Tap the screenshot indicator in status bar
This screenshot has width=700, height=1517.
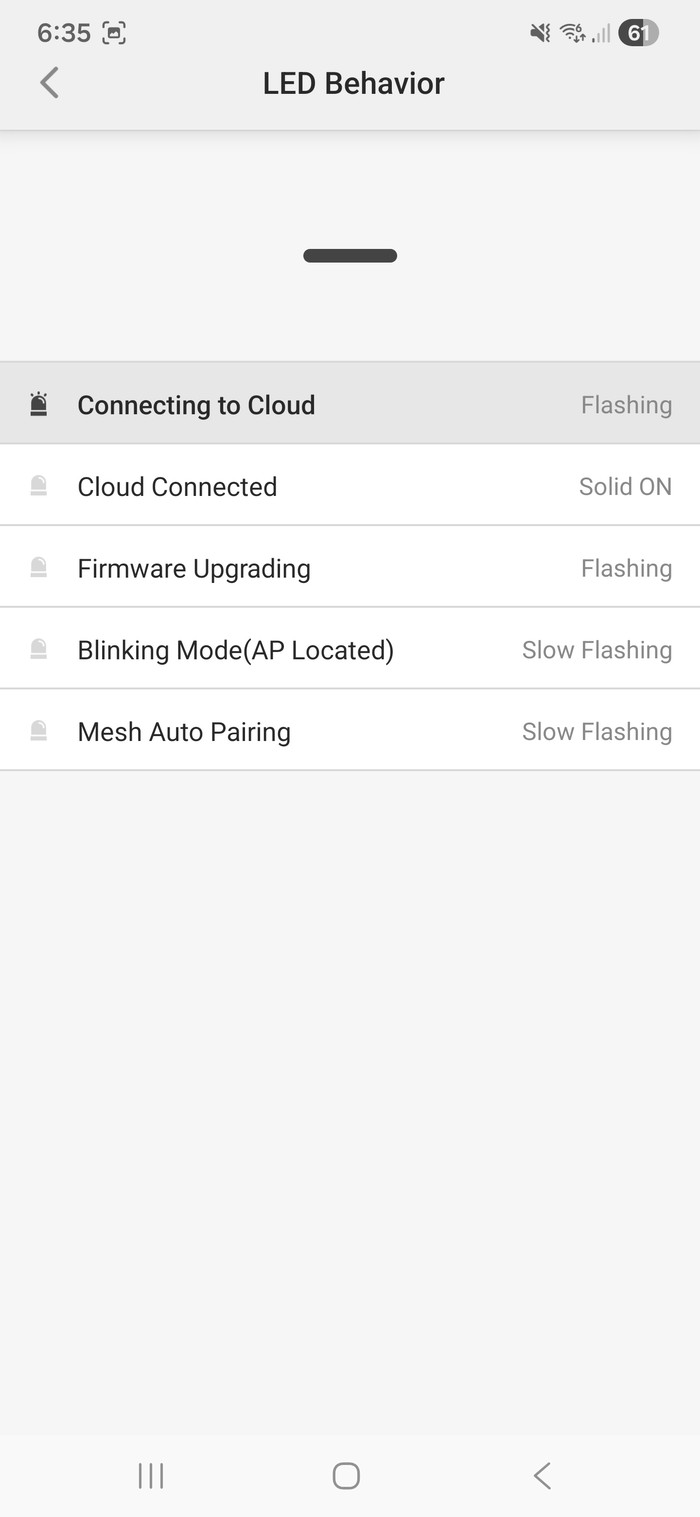click(114, 33)
